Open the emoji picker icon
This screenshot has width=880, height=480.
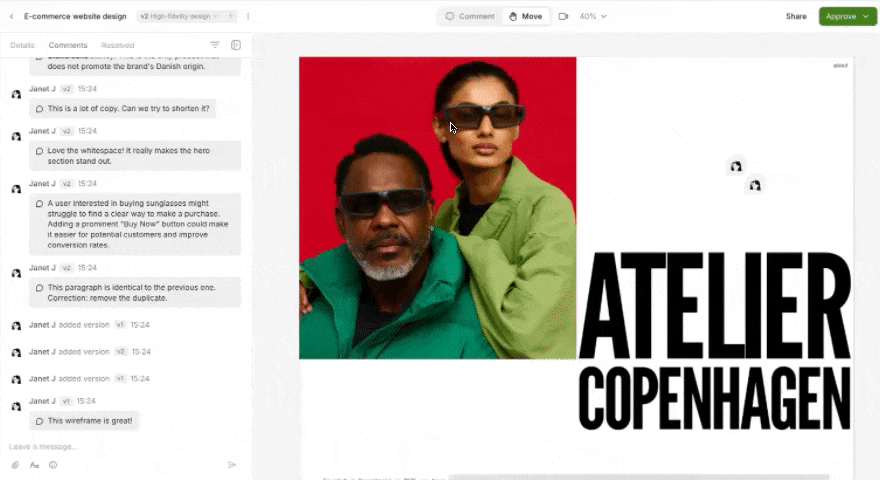(x=53, y=465)
